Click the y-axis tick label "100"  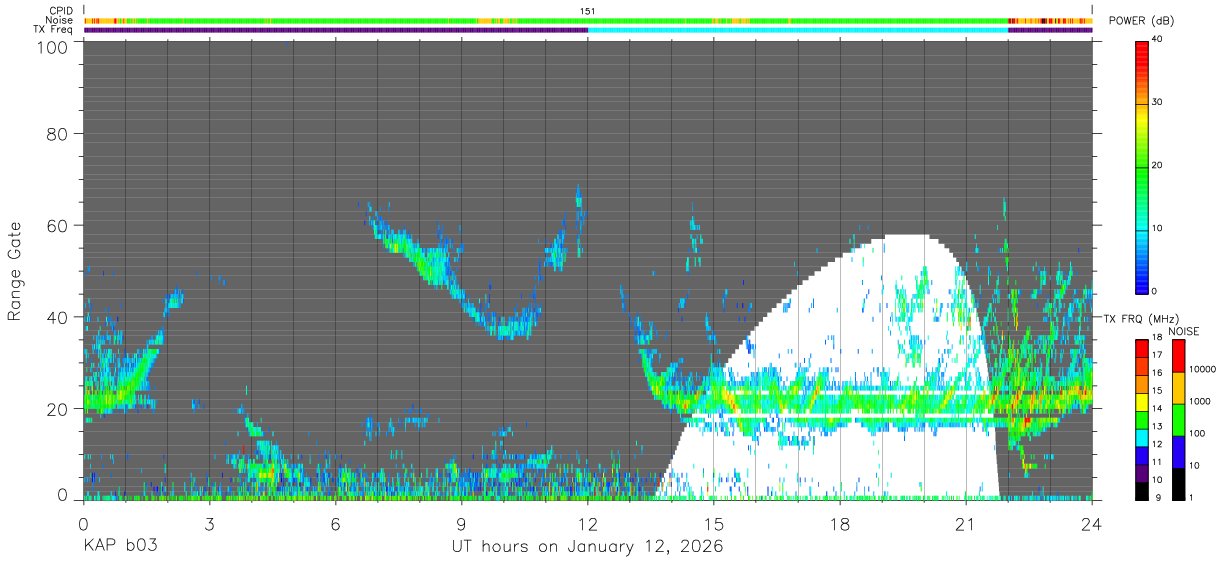pyautogui.click(x=52, y=48)
